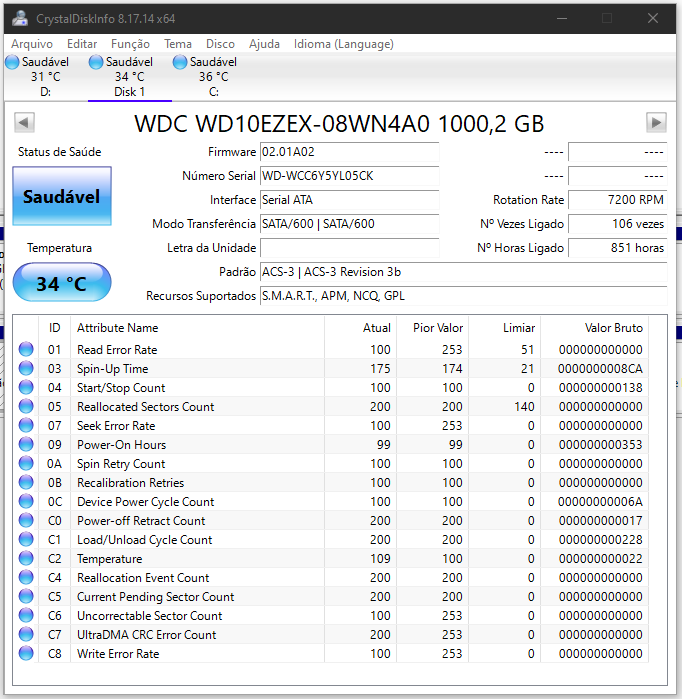Image resolution: width=682 pixels, height=699 pixels.
Task: Open the Função menu
Action: [130, 44]
